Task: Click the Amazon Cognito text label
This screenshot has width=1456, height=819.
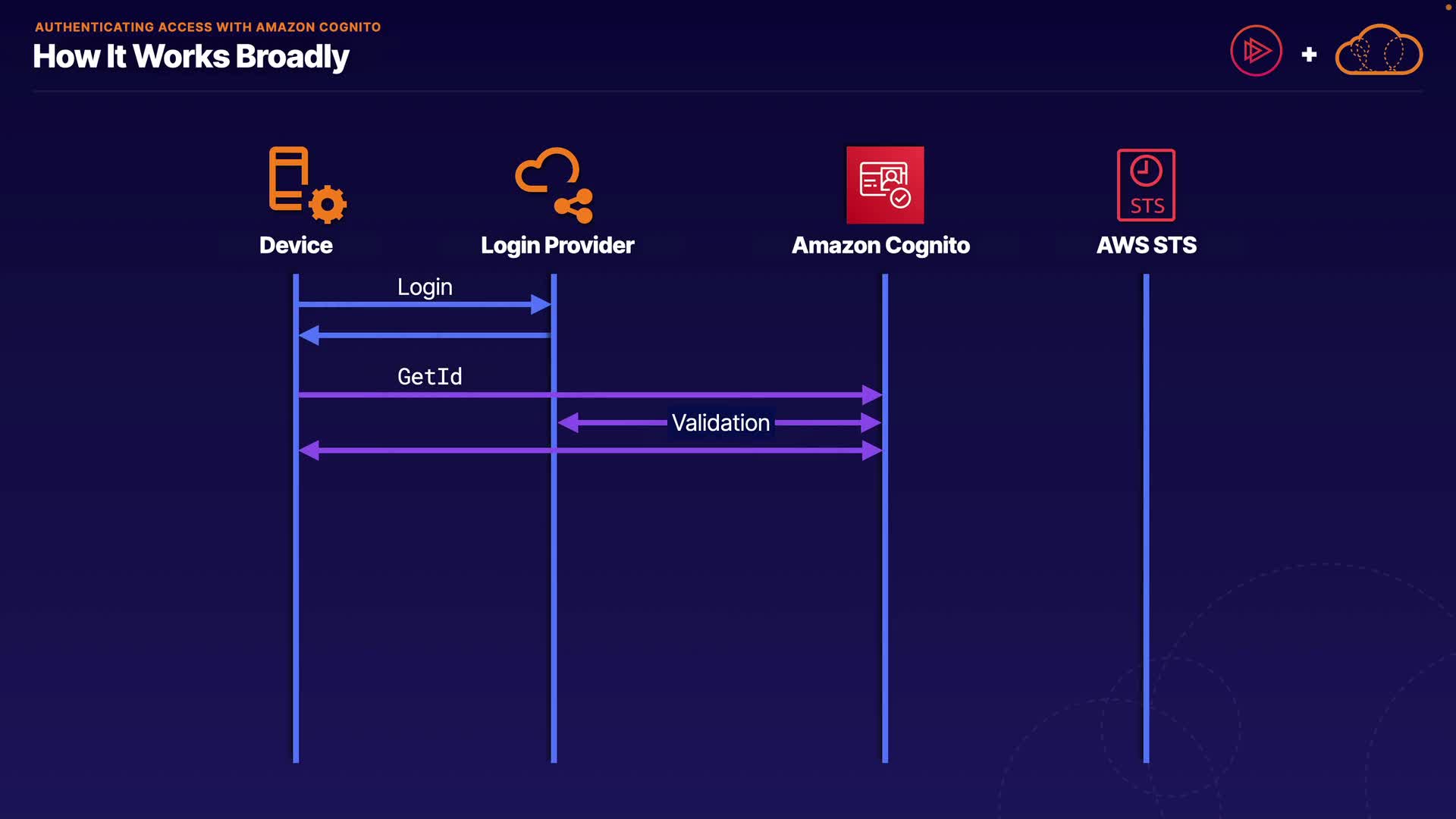Action: click(880, 246)
